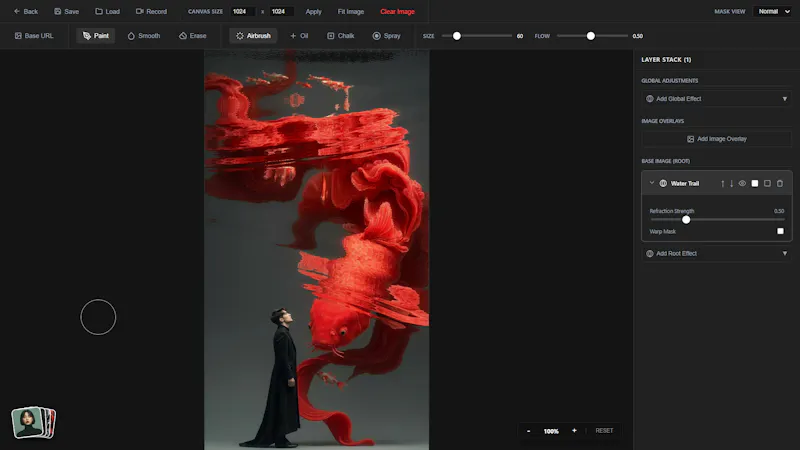
Task: Choose the Spray brush type
Action: coord(387,36)
